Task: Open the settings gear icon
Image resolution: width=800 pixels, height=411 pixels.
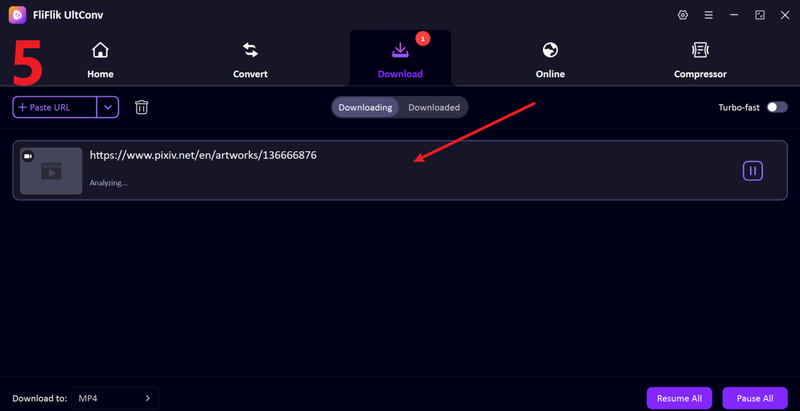Action: point(683,15)
